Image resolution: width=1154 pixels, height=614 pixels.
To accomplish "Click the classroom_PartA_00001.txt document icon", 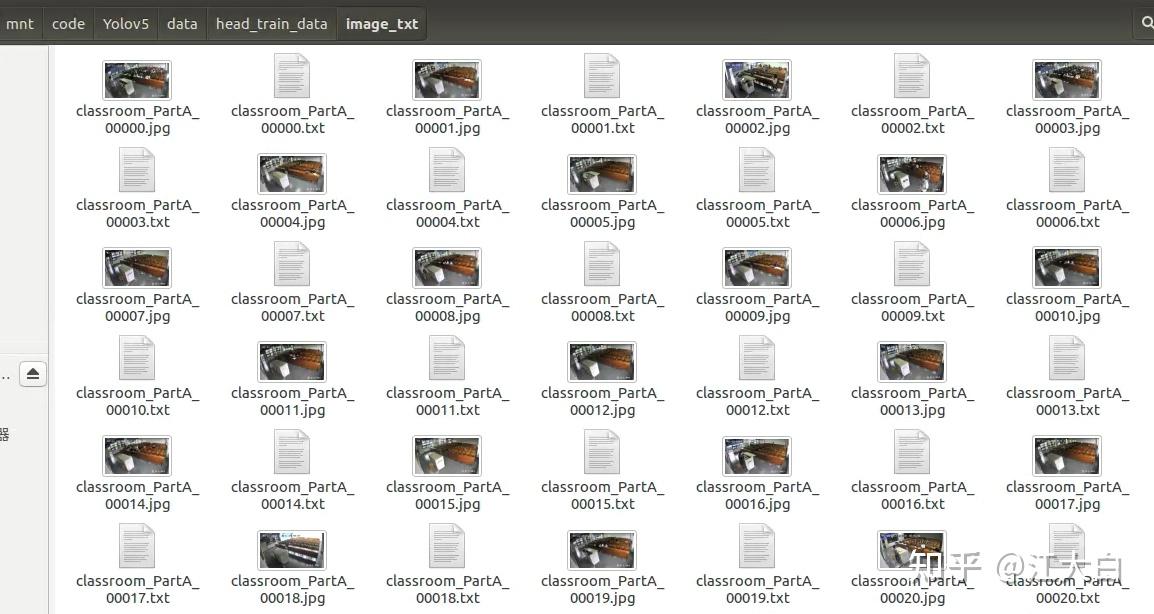I will tap(602, 76).
